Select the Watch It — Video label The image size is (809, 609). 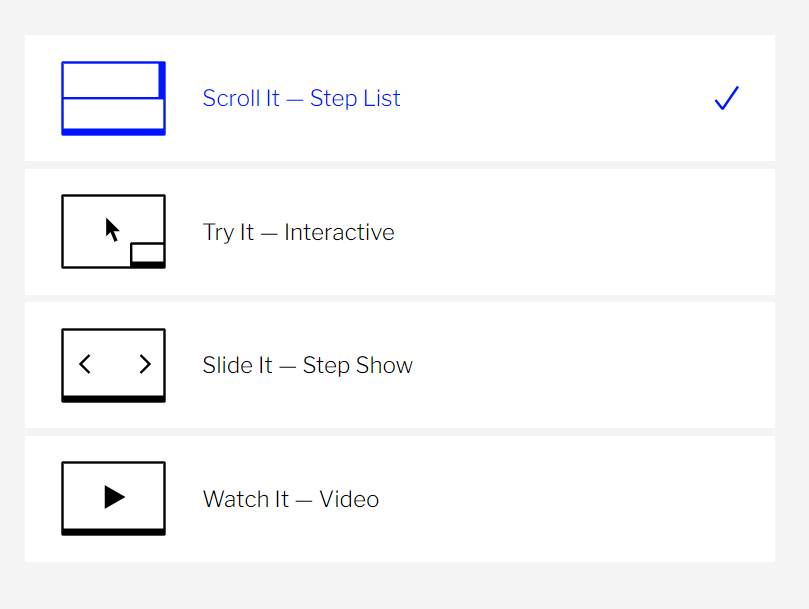tap(290, 498)
